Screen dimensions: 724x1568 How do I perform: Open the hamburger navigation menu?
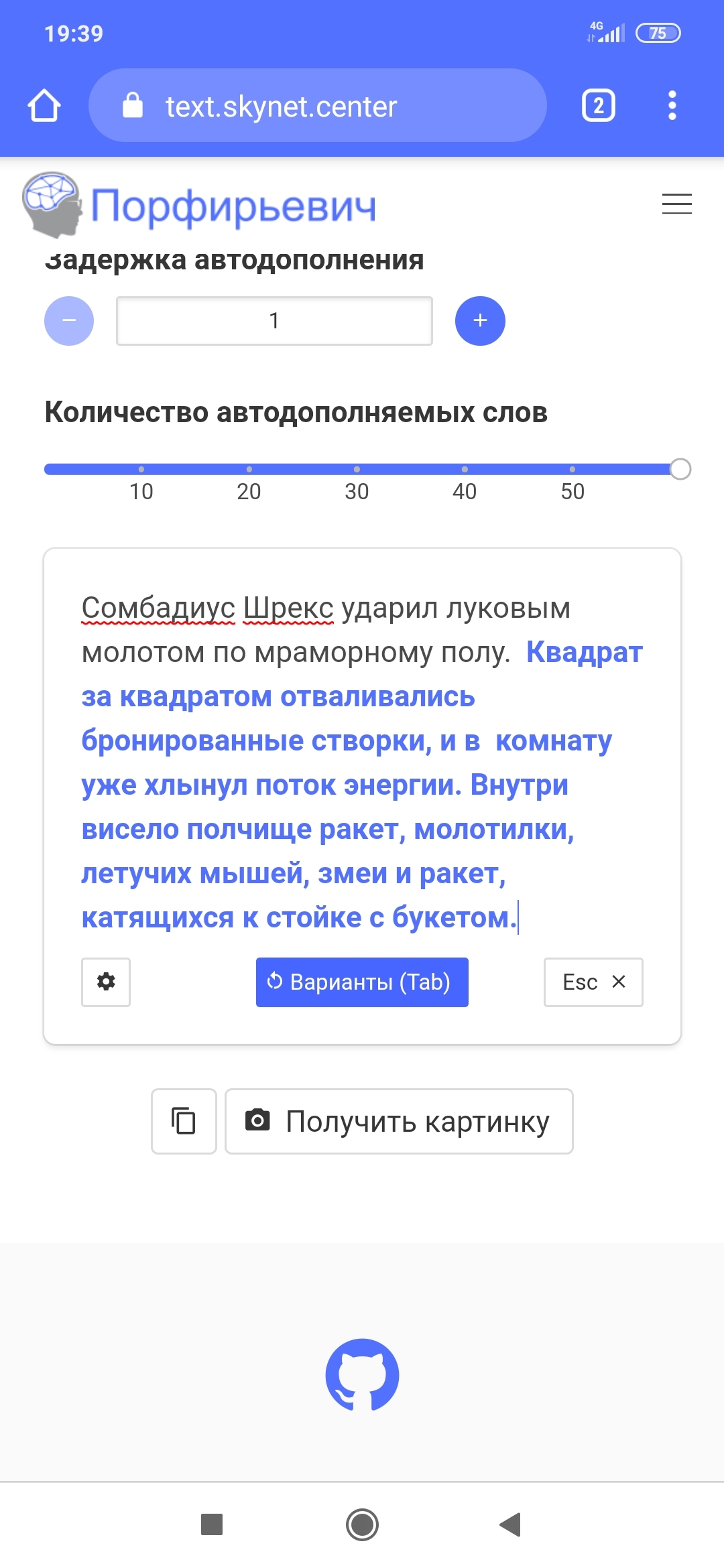(676, 204)
